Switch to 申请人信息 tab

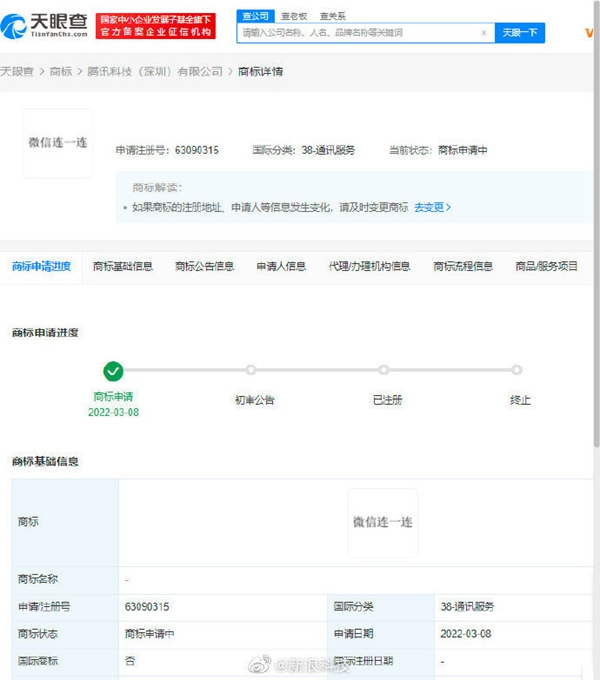click(281, 266)
